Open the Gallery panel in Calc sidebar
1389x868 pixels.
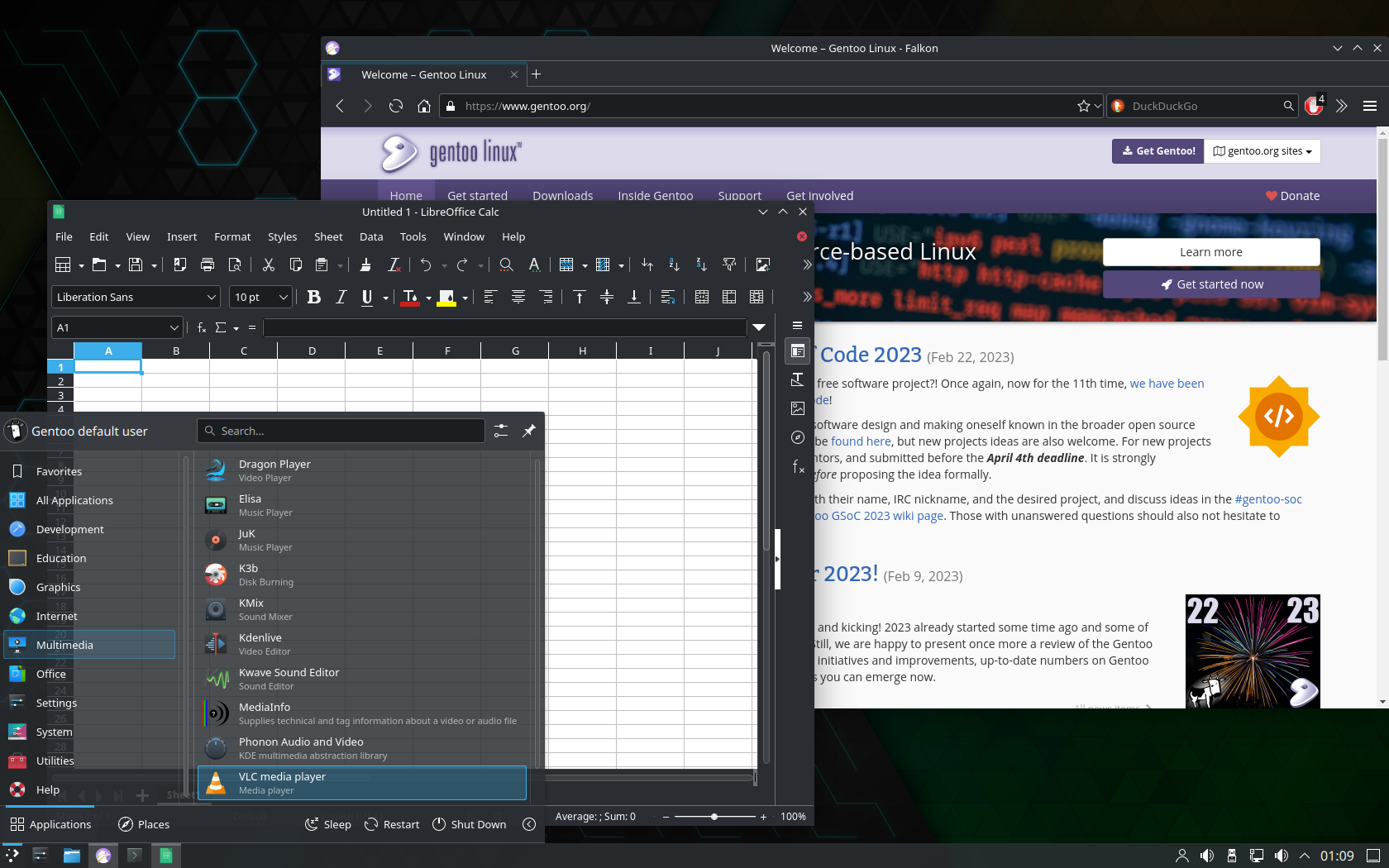point(798,408)
